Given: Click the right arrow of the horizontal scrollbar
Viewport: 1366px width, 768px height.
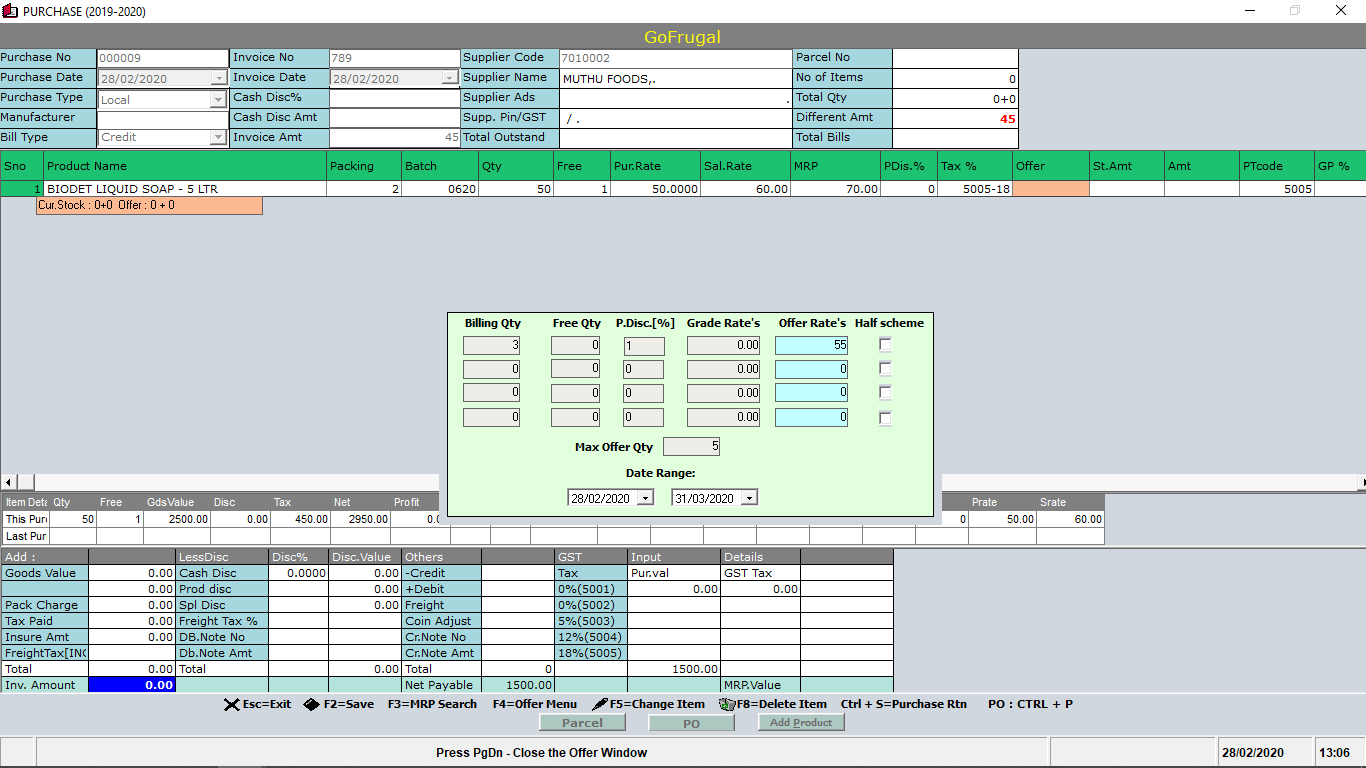Looking at the screenshot, I should pyautogui.click(x=1361, y=483).
